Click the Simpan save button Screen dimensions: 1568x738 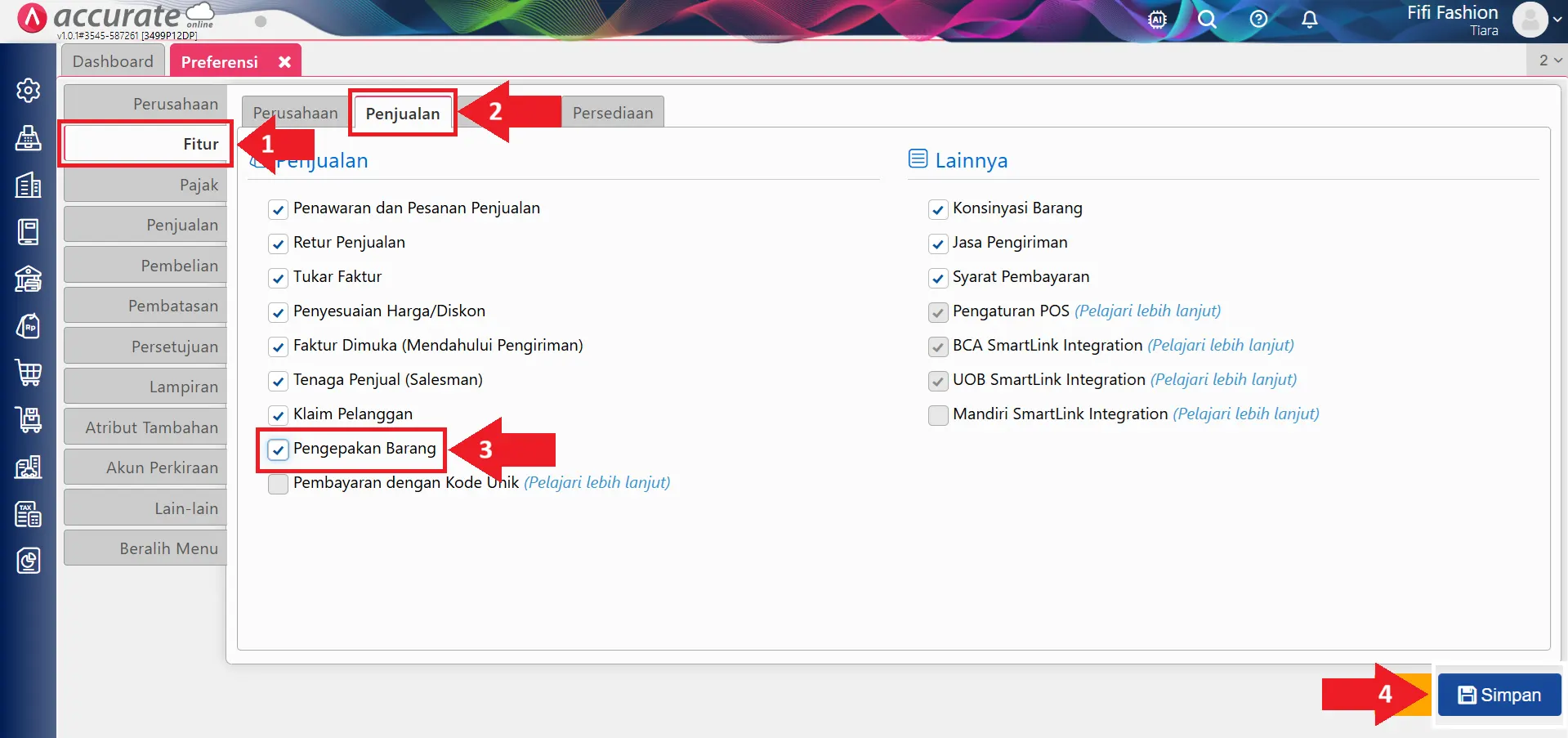[x=1499, y=695]
